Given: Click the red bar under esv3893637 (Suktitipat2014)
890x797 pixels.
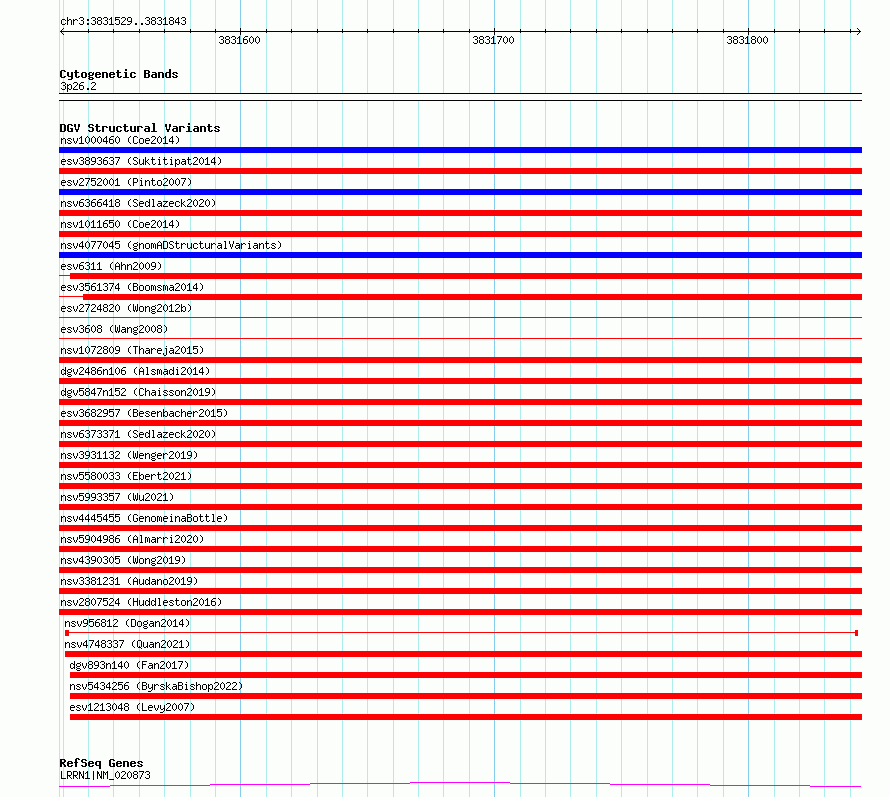Looking at the screenshot, I should pyautogui.click(x=460, y=171).
